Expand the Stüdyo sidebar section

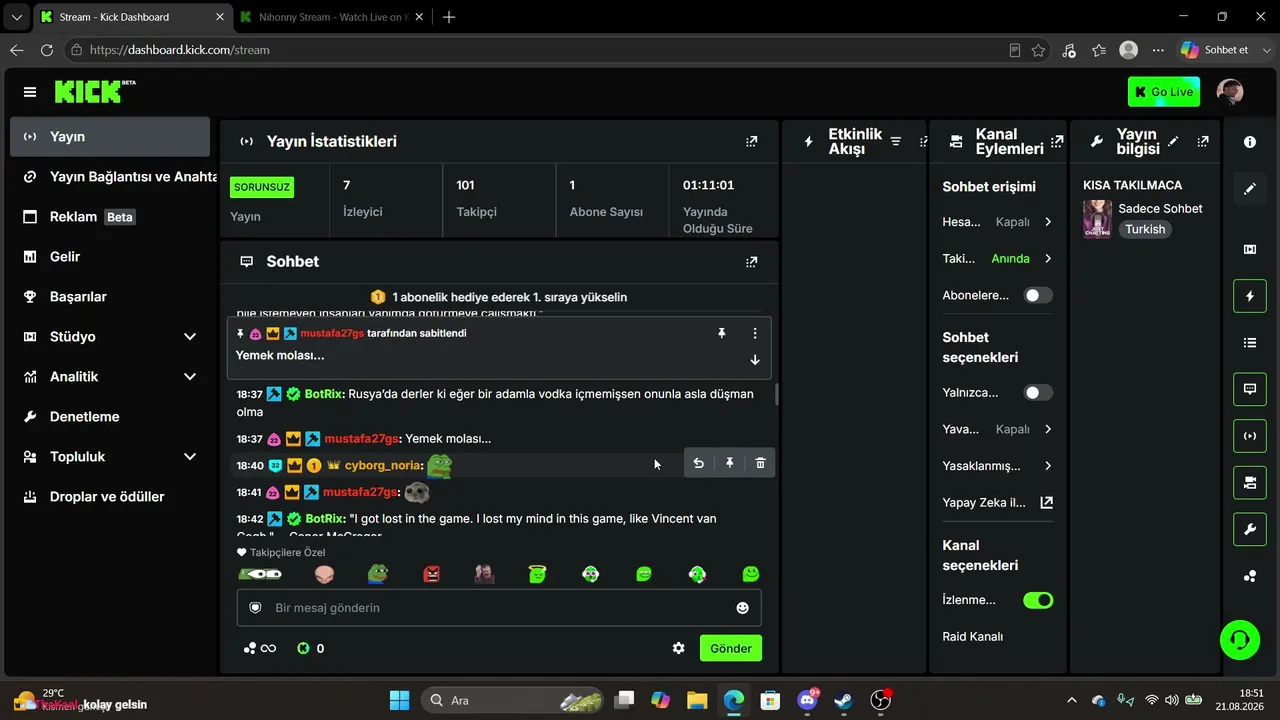[x=190, y=337]
